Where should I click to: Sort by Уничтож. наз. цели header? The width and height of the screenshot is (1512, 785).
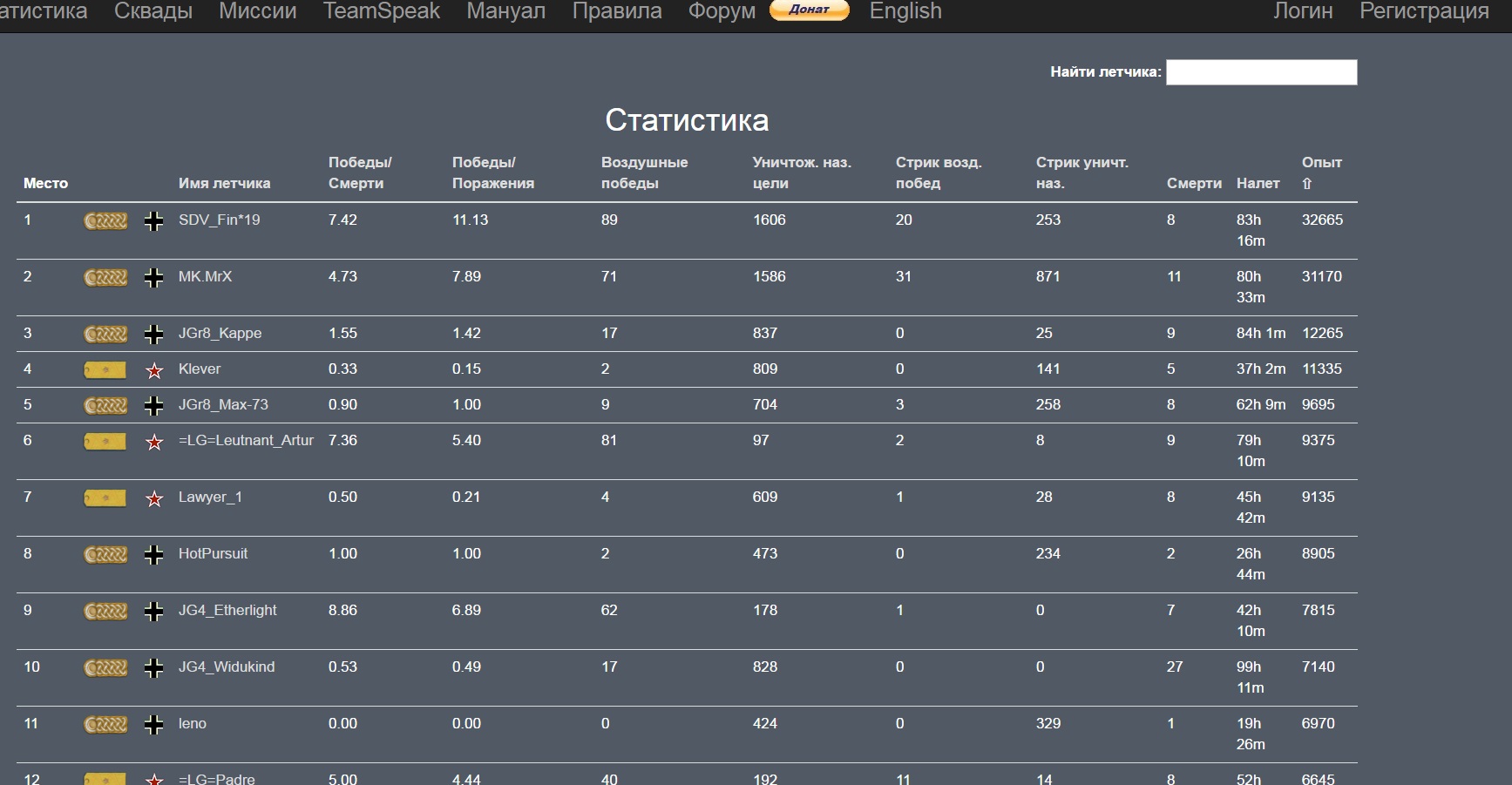click(802, 173)
